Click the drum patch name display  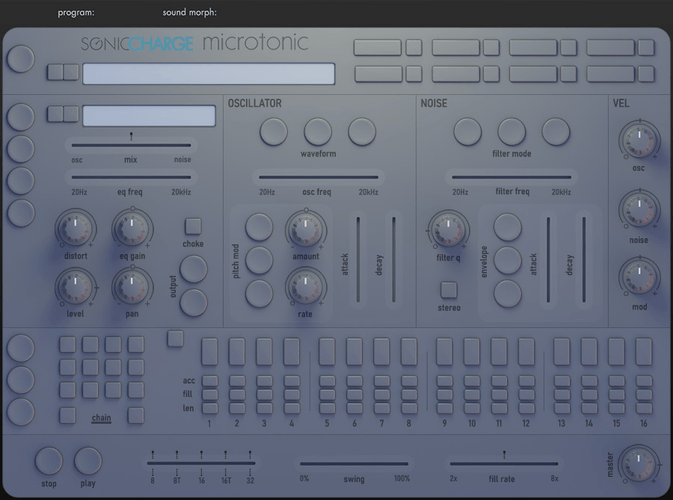(149, 116)
